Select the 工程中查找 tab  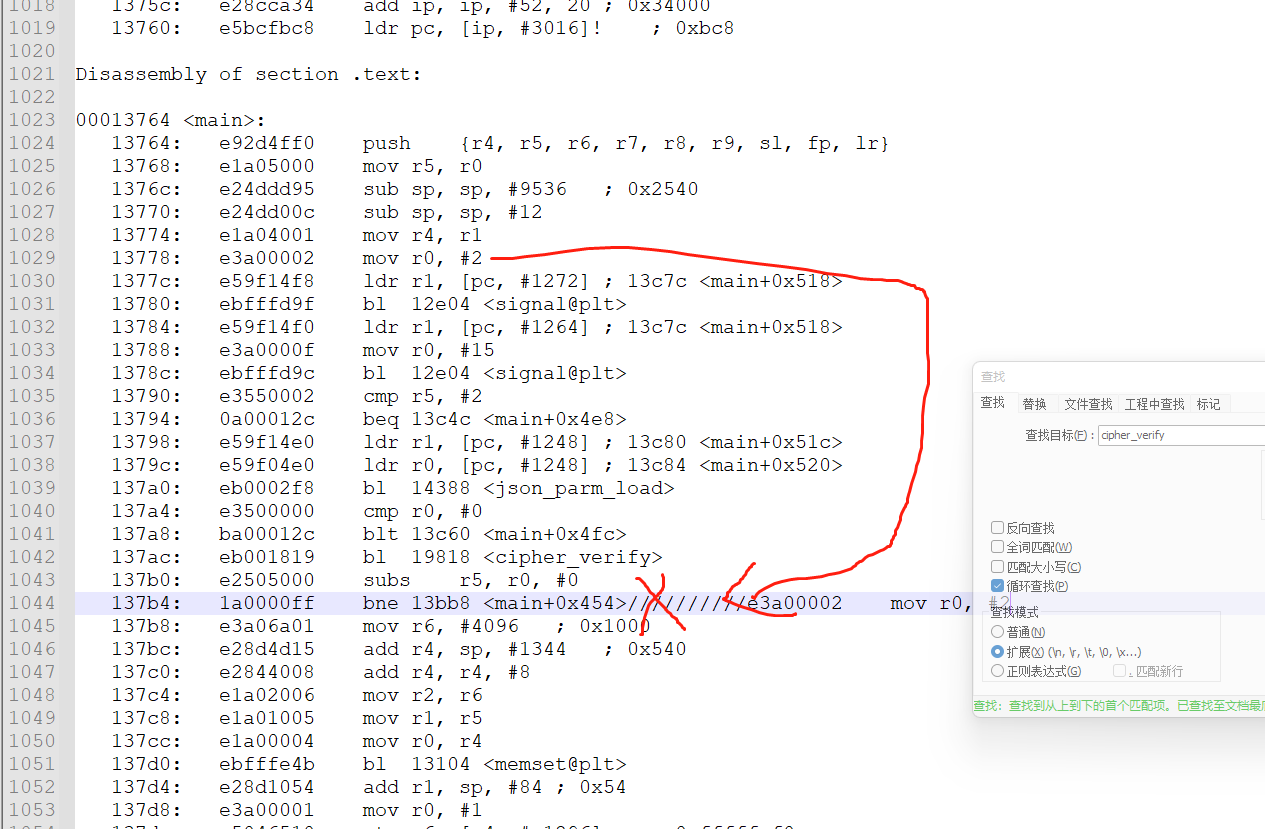1154,404
